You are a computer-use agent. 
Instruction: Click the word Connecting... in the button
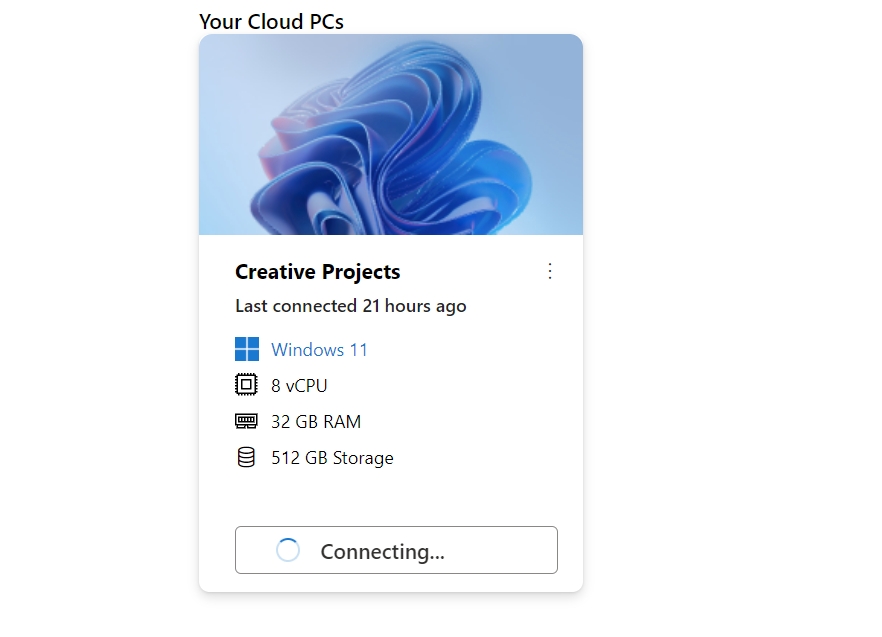click(x=382, y=551)
